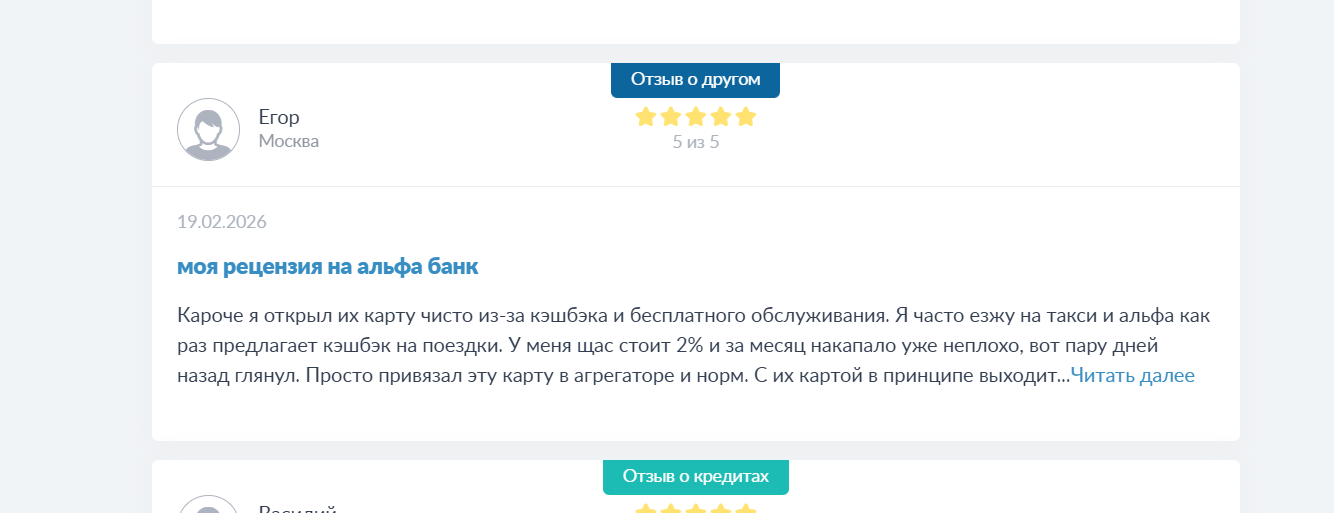This screenshot has width=1334, height=513.
Task: Expand review with 'Читать далее' link
Action: click(1132, 376)
